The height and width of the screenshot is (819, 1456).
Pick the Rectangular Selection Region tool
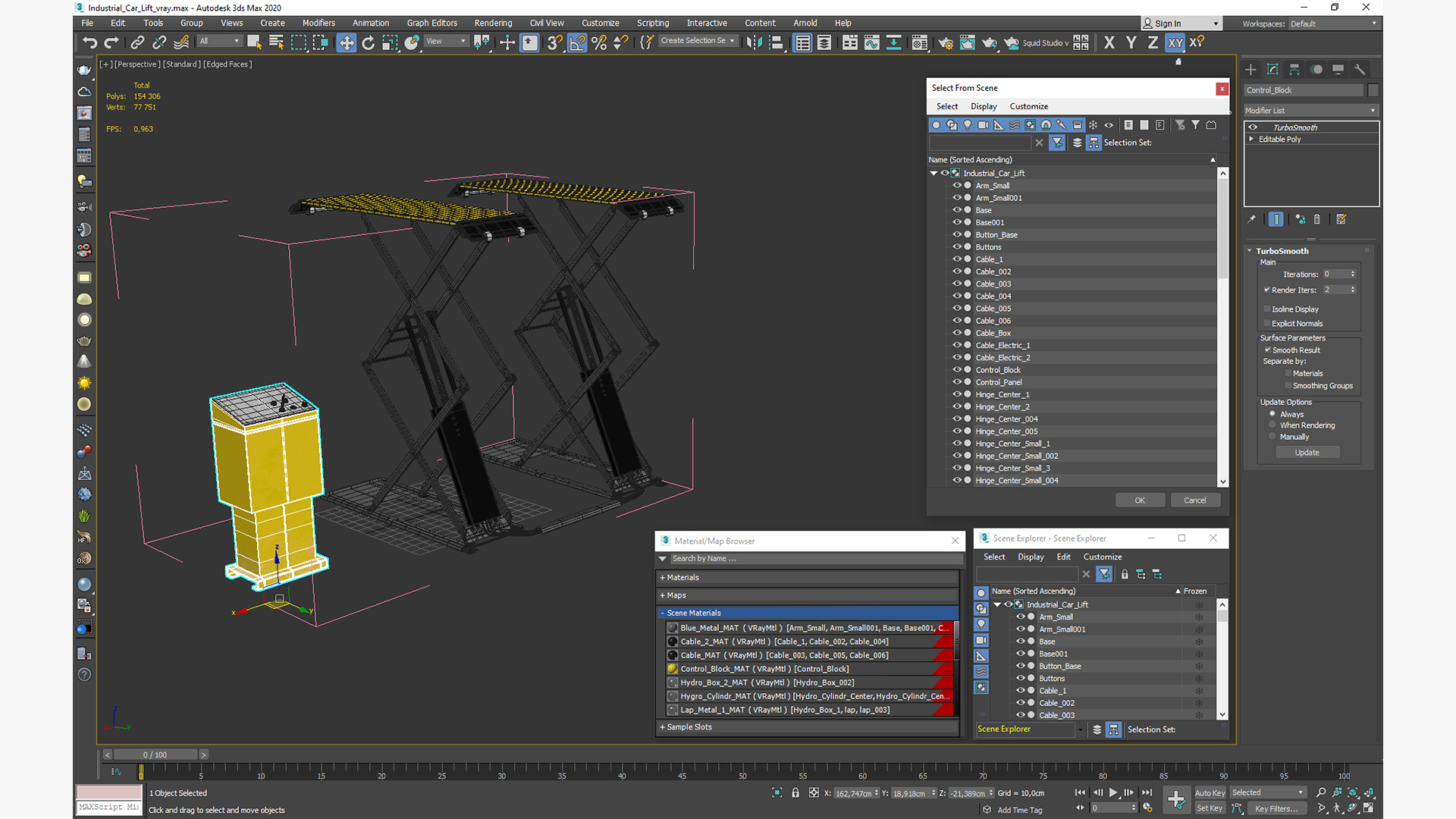(x=298, y=42)
